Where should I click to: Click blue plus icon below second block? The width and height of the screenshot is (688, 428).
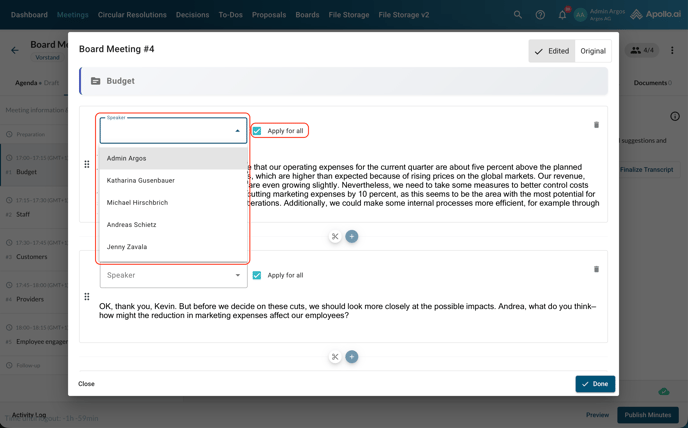point(352,357)
